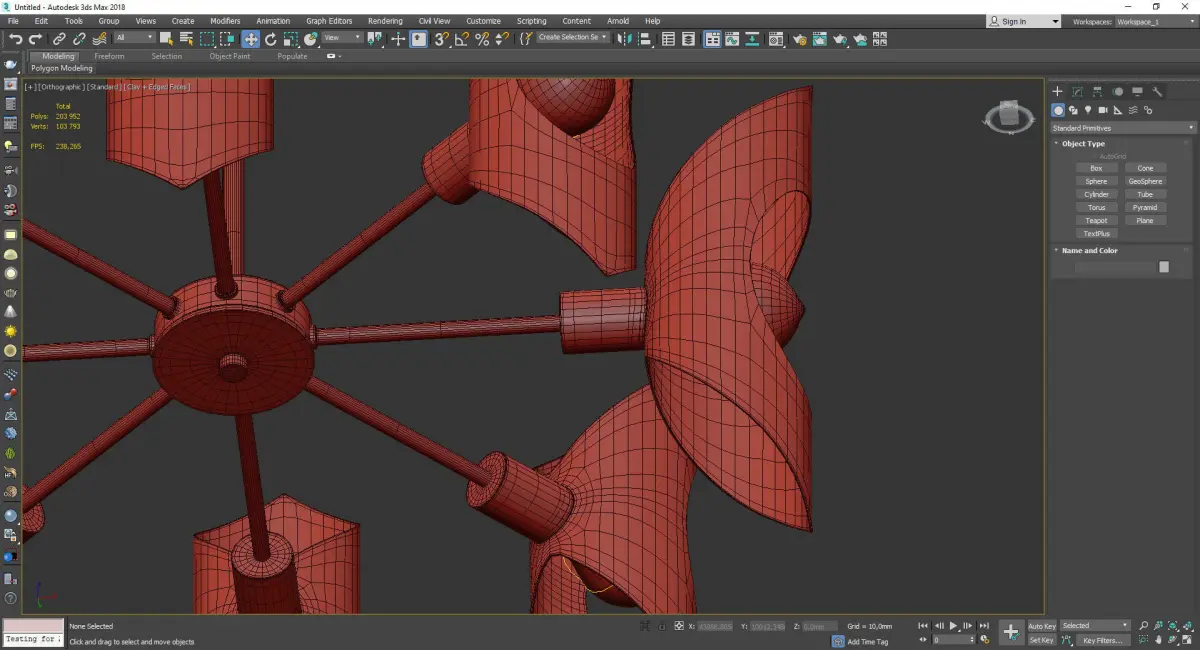Toggle the 3D Snaps button
This screenshot has height=650, width=1200.
(x=441, y=39)
